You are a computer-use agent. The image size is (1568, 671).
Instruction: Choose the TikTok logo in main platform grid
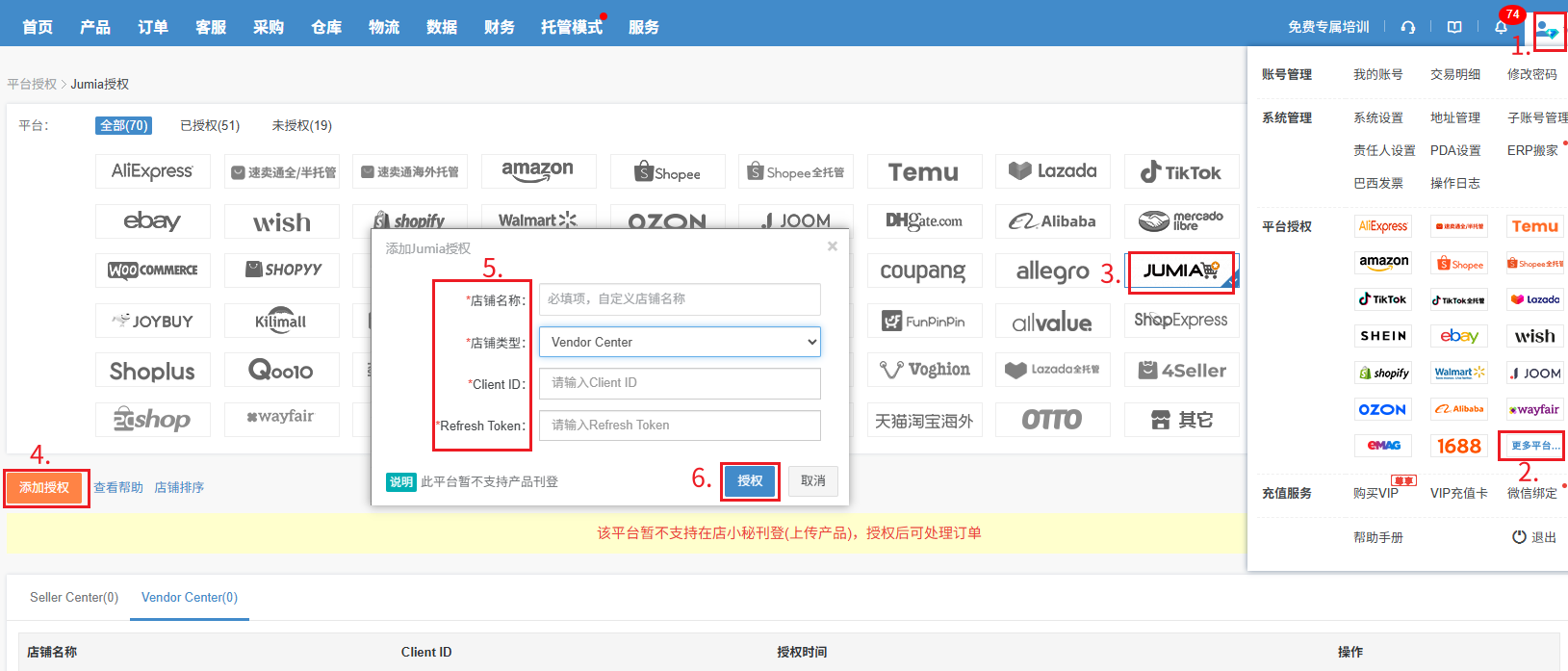1181,171
